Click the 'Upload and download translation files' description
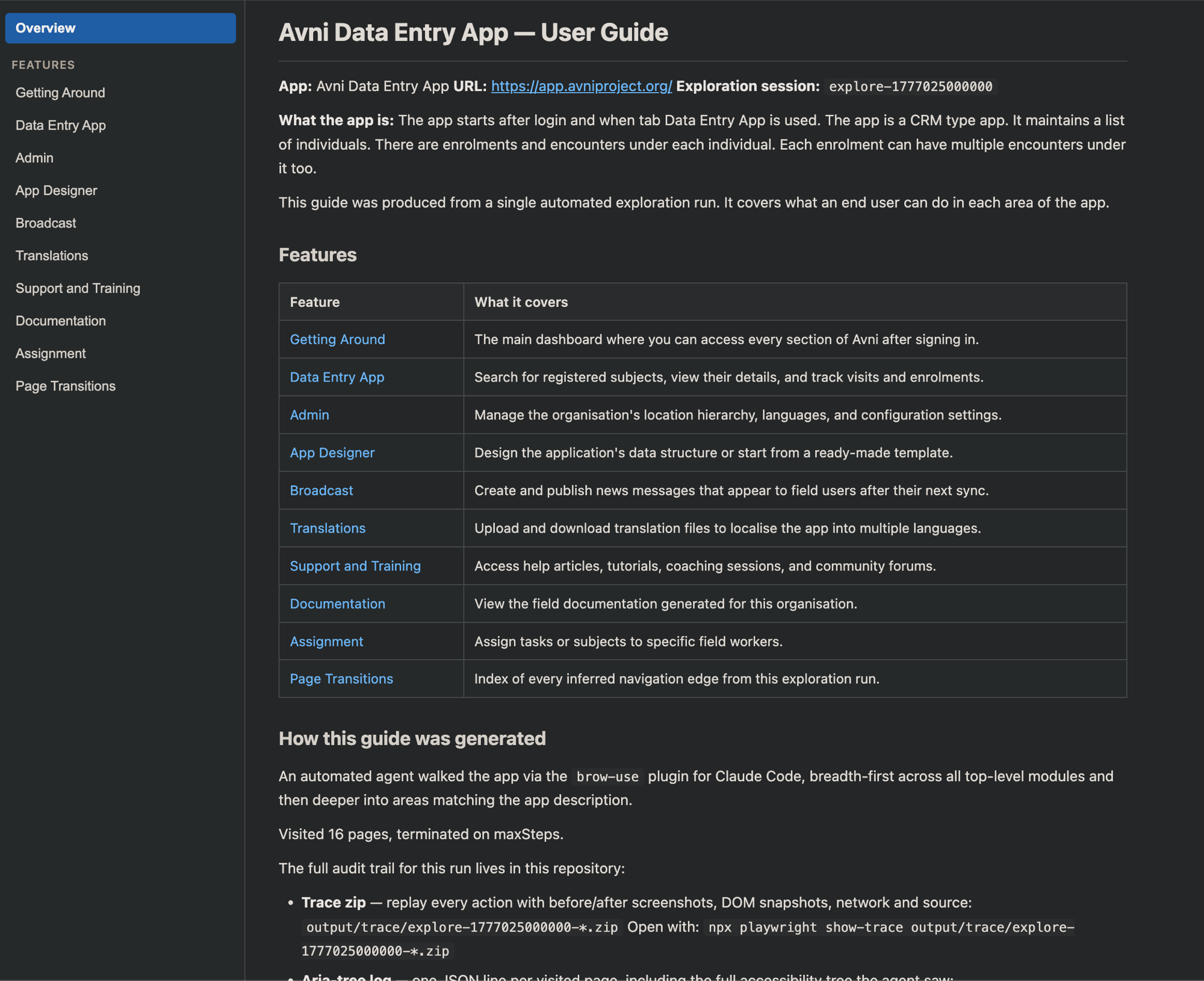This screenshot has height=981, width=1204. click(x=728, y=528)
